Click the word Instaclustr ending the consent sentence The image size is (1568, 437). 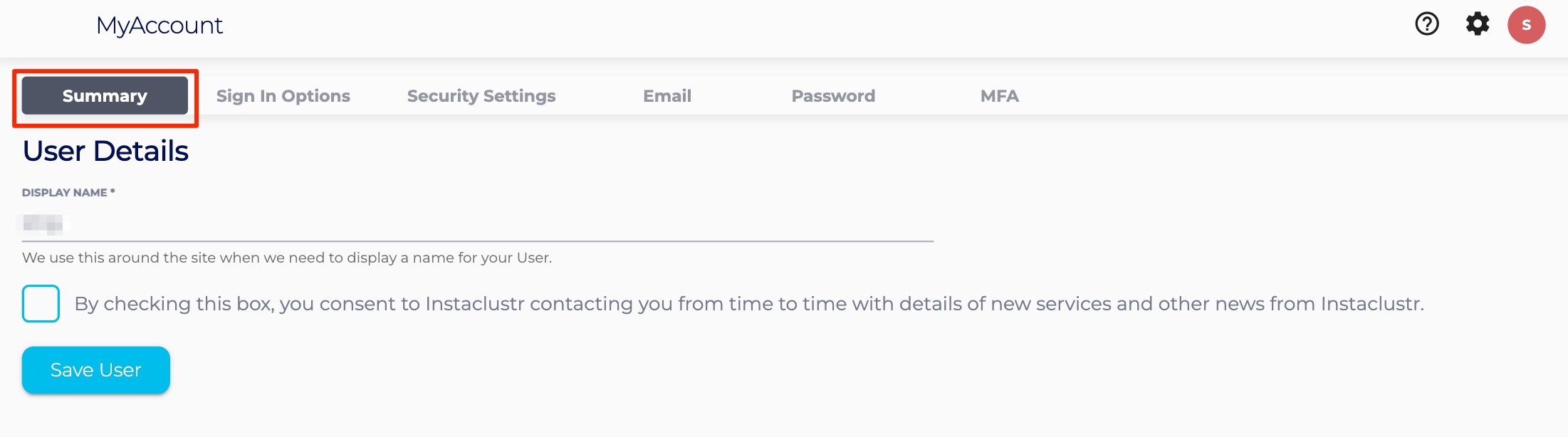click(x=1371, y=304)
